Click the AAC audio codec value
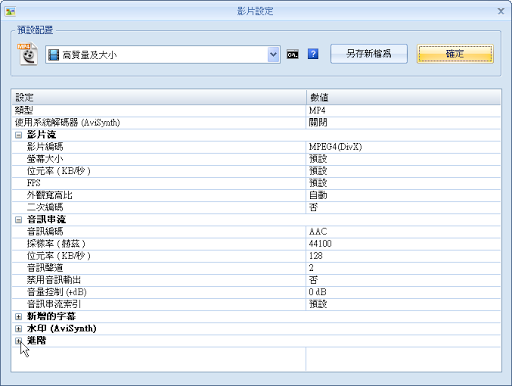This screenshot has height=386, width=512. click(318, 232)
